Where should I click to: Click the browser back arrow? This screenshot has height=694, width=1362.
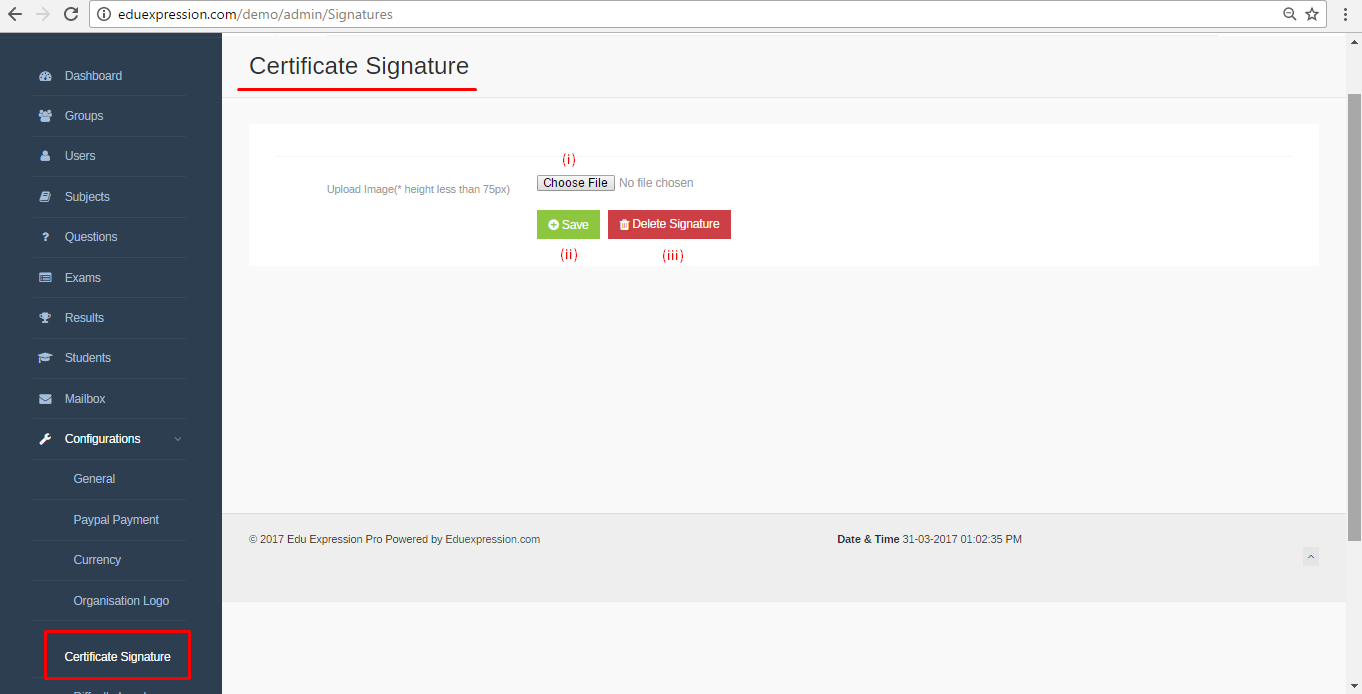click(15, 14)
